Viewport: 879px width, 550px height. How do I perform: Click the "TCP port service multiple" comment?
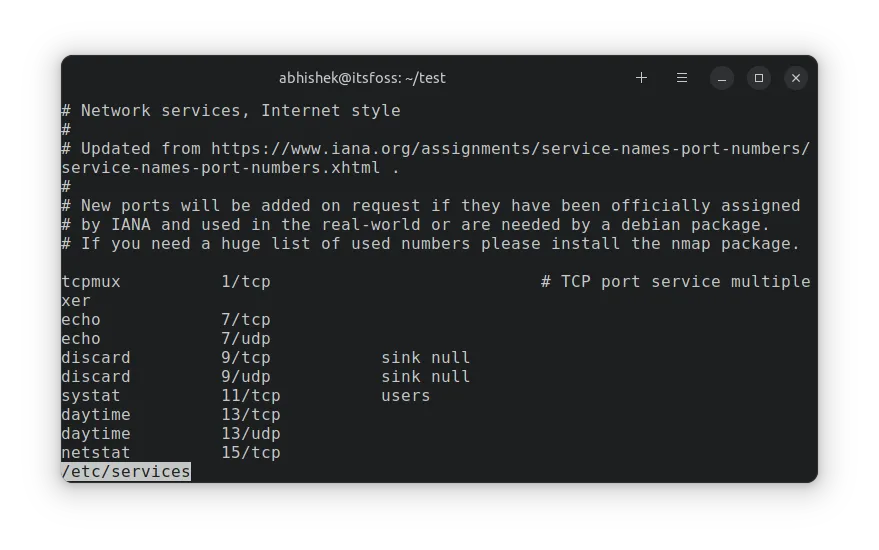685,281
